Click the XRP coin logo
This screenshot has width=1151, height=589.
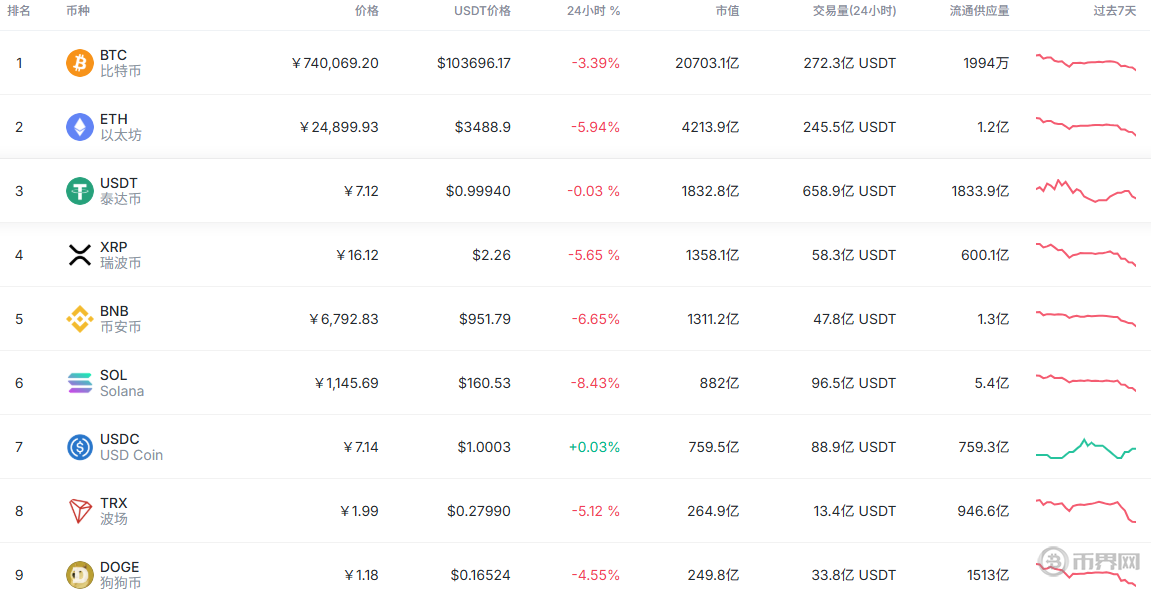[80, 255]
